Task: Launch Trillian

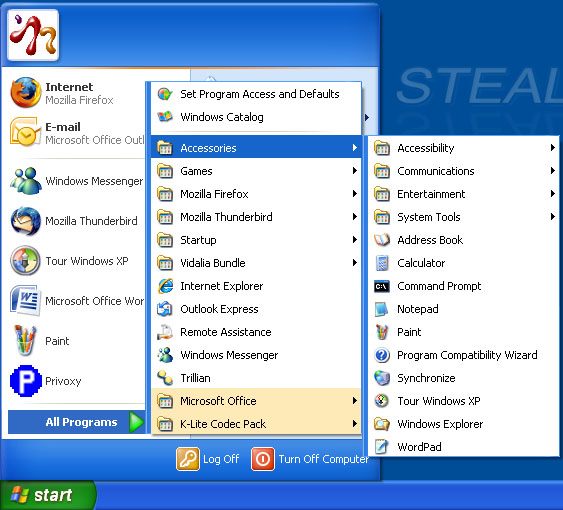Action: tap(256, 378)
